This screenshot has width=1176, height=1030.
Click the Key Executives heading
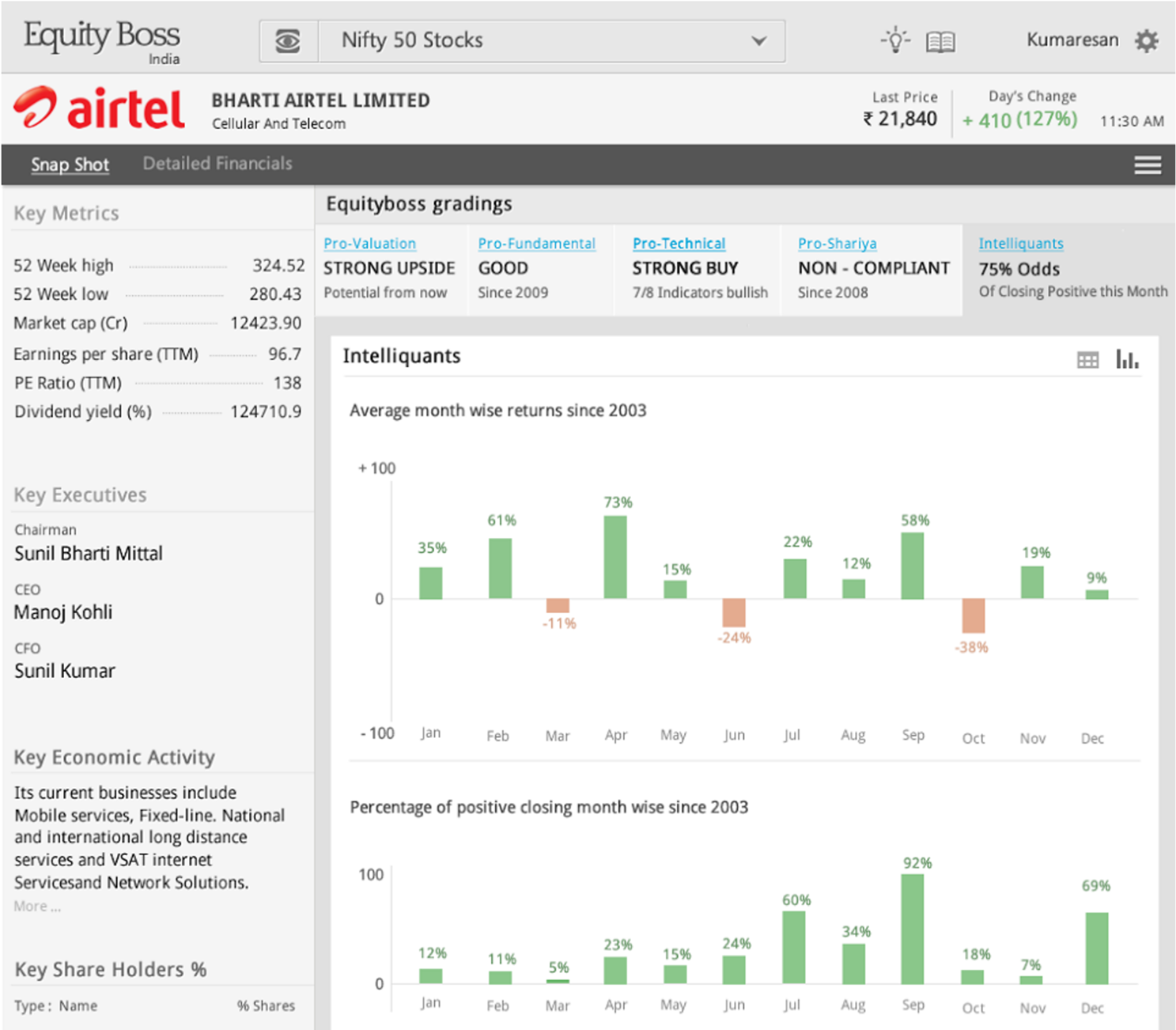tap(80, 494)
